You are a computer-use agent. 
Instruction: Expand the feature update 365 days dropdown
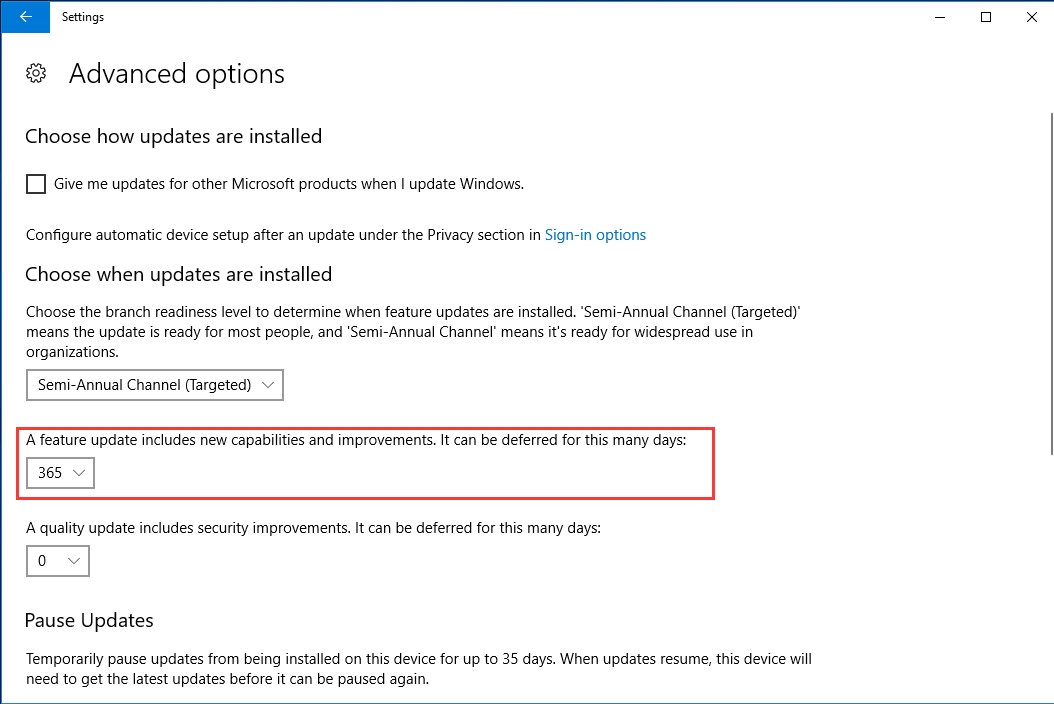(x=61, y=473)
